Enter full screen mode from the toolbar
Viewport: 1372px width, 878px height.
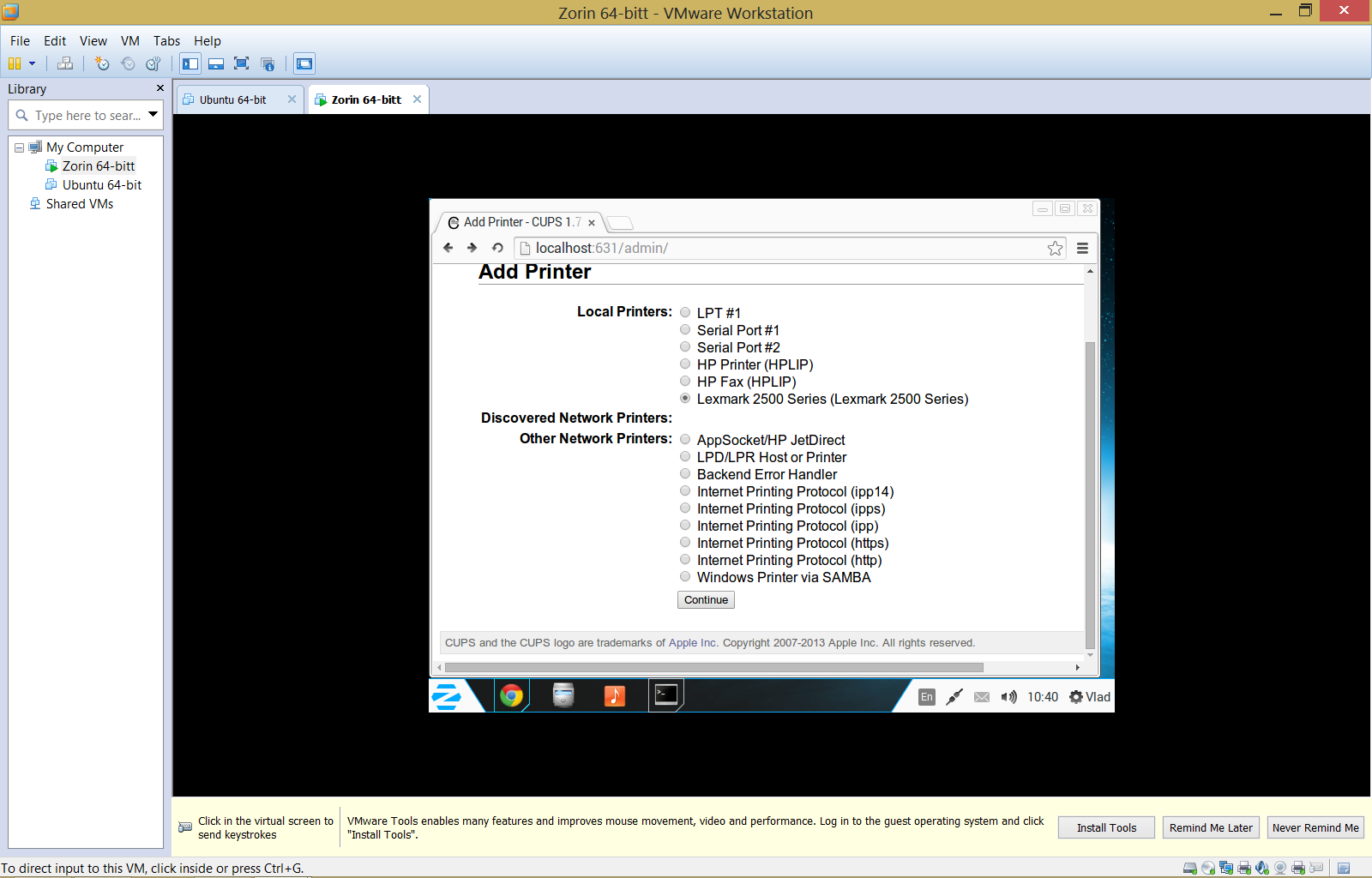241,63
